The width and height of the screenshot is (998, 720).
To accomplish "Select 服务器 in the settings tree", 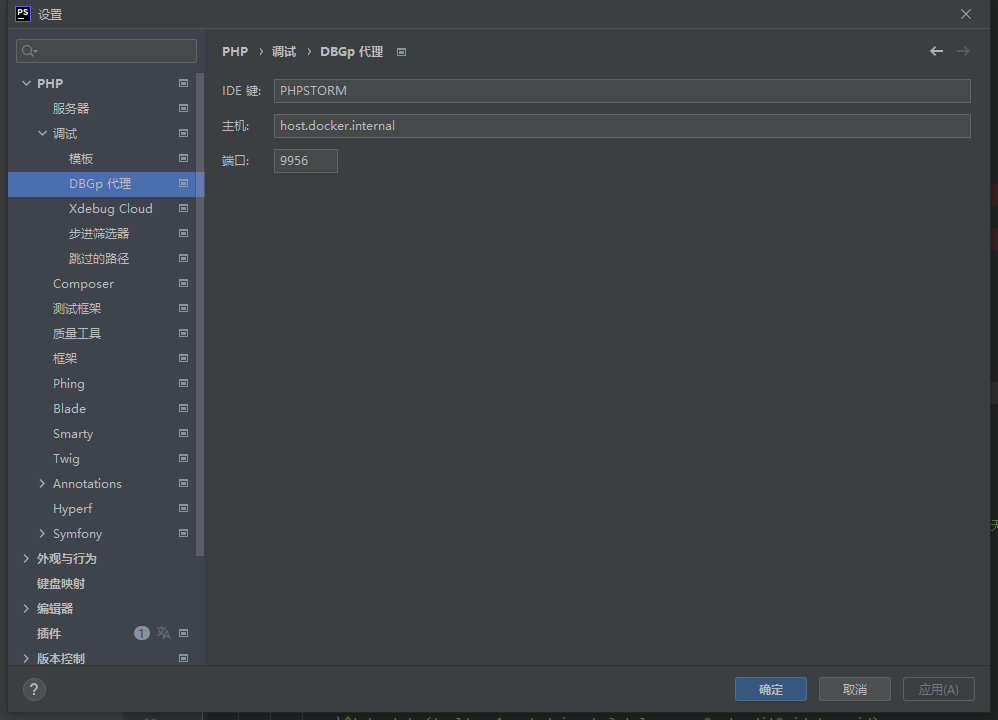I will click(71, 108).
